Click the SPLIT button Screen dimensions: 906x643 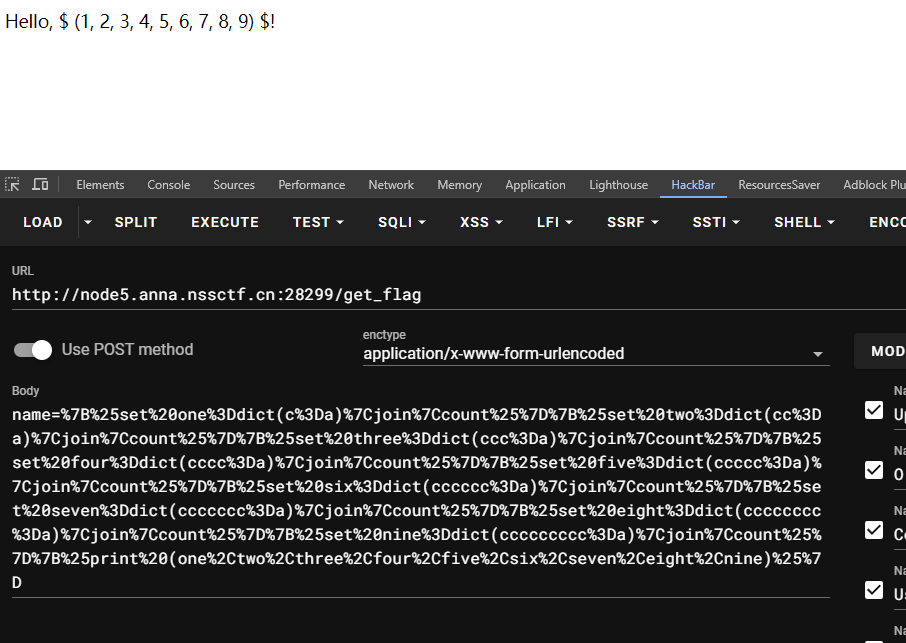pyautogui.click(x=136, y=222)
